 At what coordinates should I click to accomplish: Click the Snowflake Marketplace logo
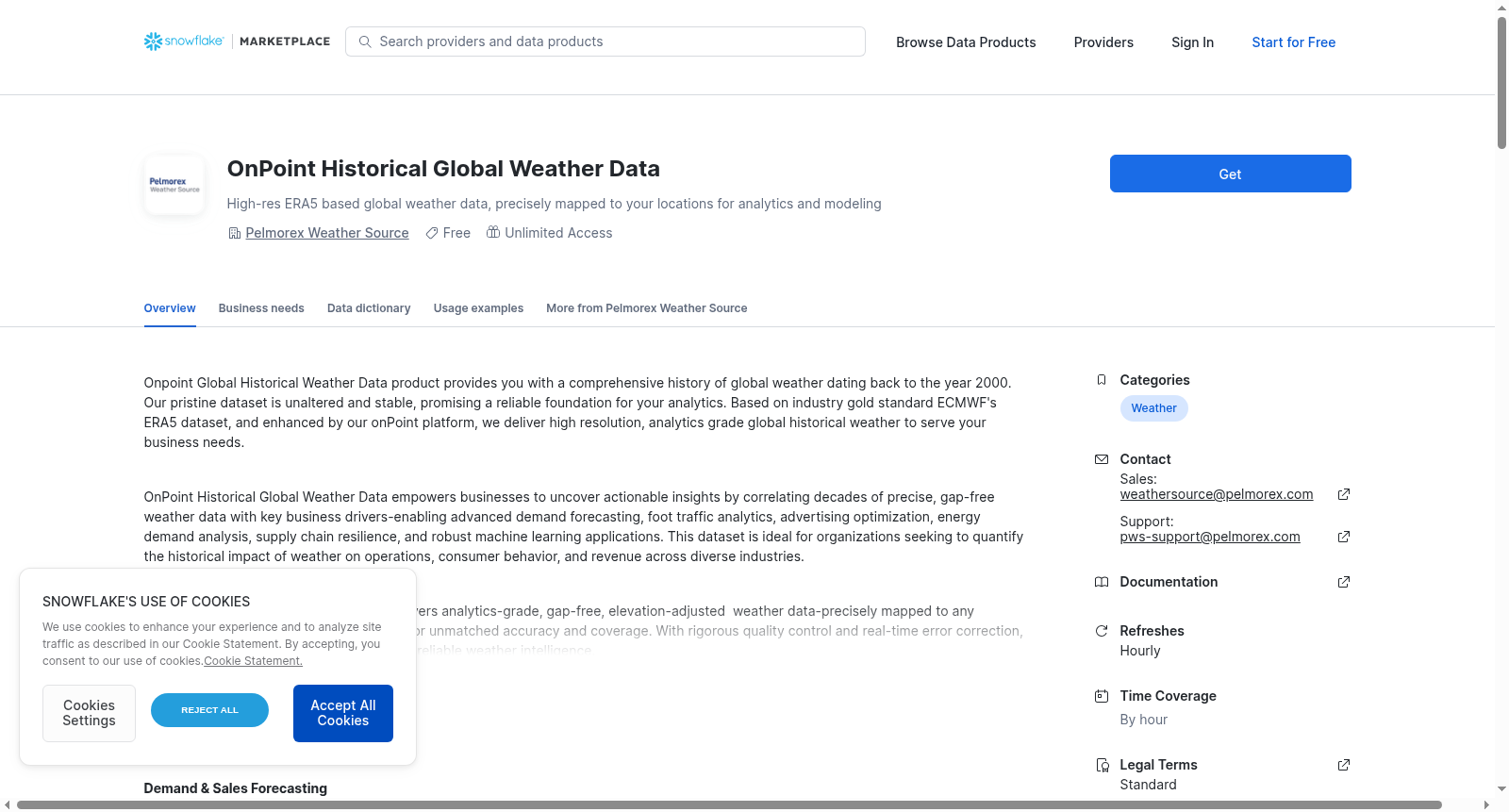point(237,41)
